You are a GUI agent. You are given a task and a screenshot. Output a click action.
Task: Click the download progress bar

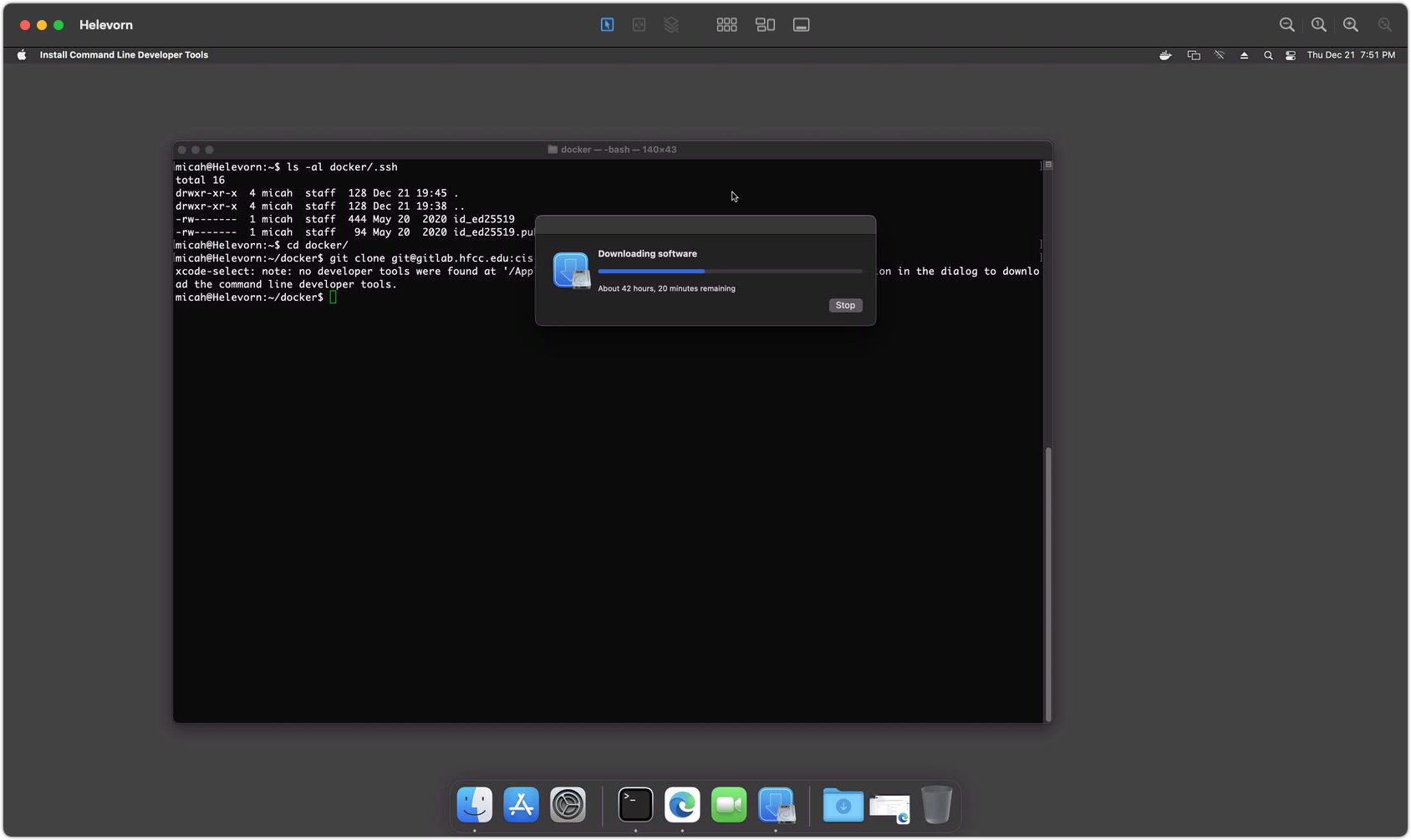tap(729, 271)
